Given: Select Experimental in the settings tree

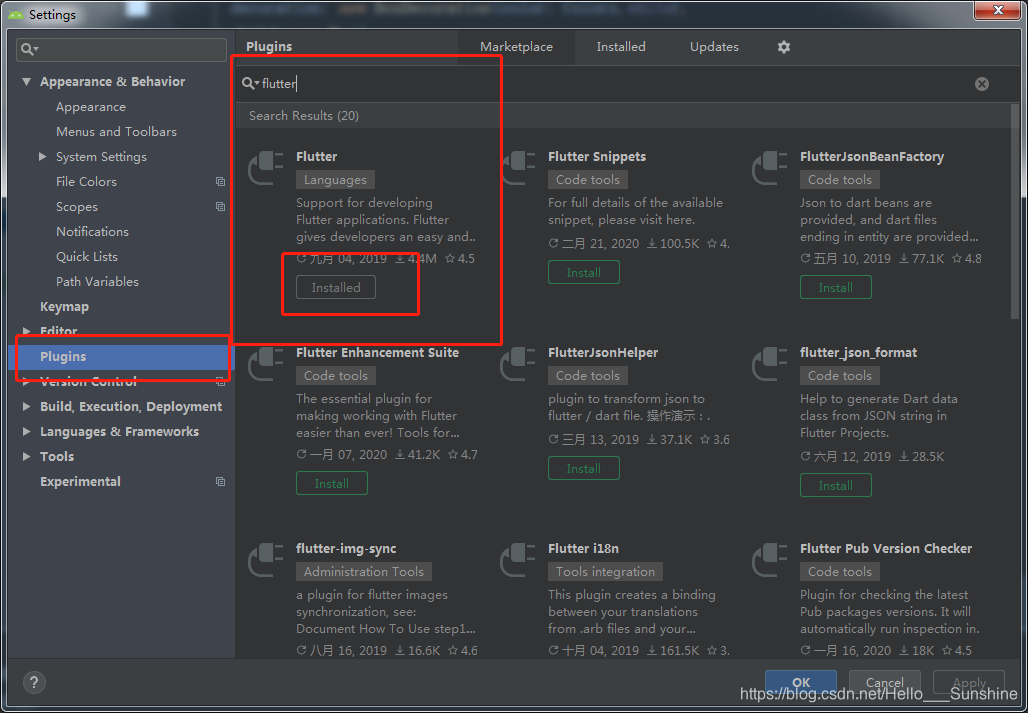Looking at the screenshot, I should [x=80, y=482].
